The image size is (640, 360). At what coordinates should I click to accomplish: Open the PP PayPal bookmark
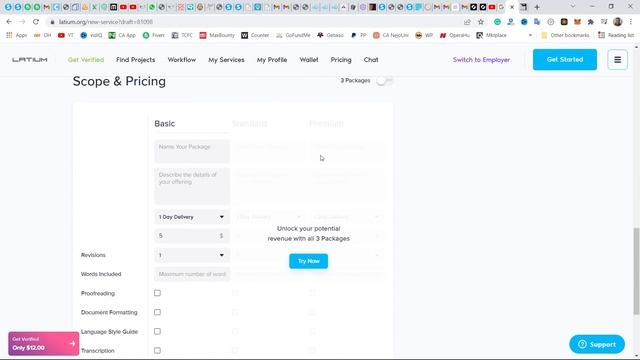[x=359, y=36]
